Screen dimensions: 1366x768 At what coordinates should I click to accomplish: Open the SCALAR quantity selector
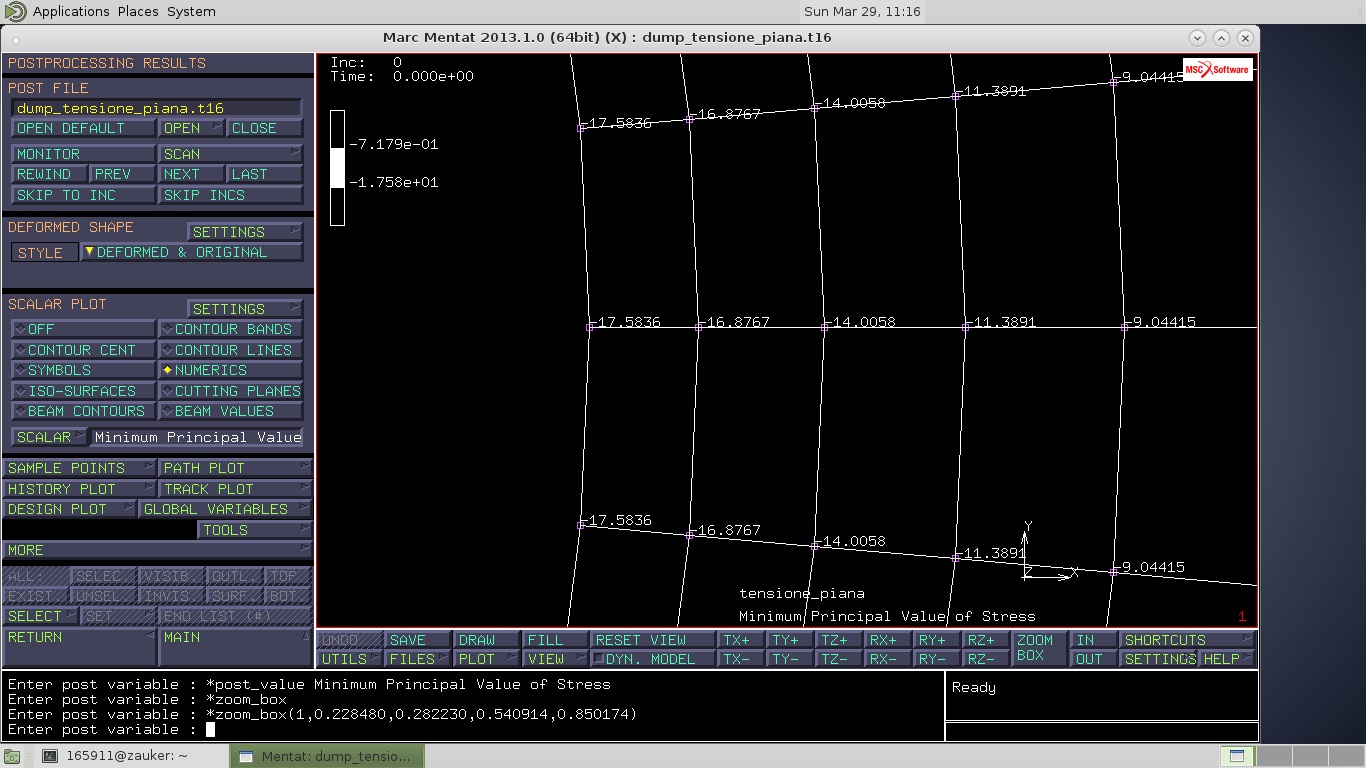pos(49,437)
